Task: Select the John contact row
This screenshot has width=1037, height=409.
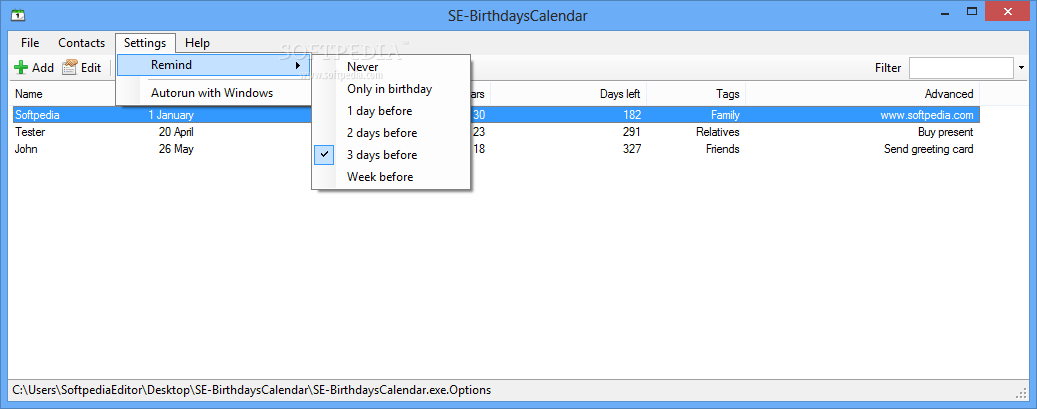Action: pyautogui.click(x=496, y=149)
